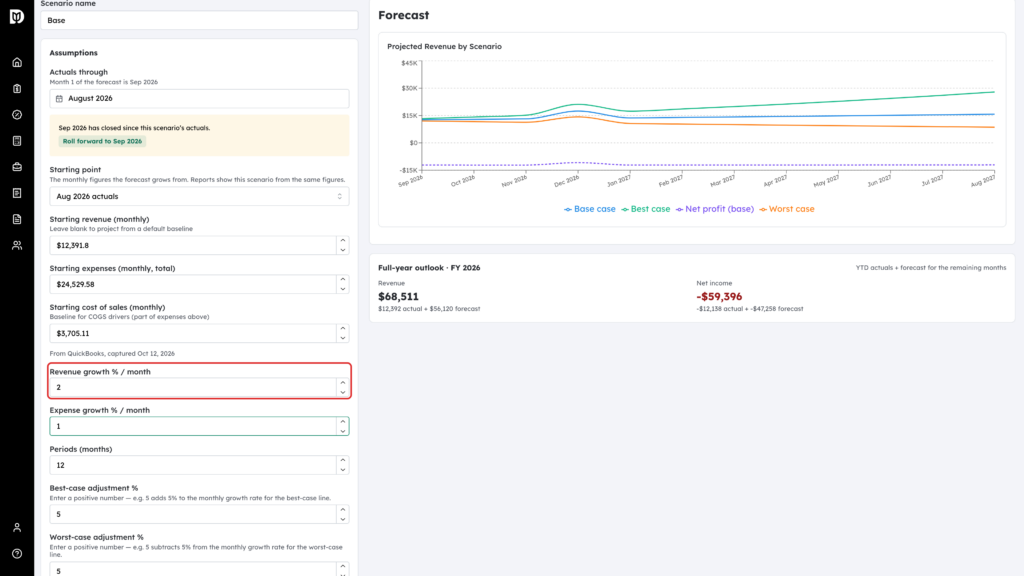Open the Actuals through date picker field
Screen dimensions: 1024x576
(x=199, y=99)
